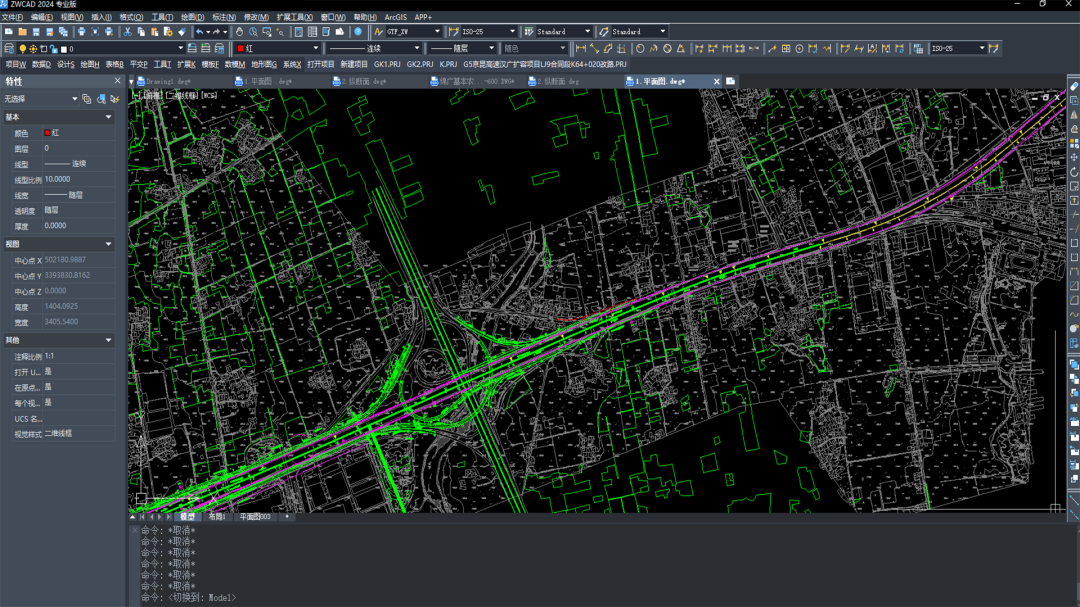Click the 新建项目 button
1080x607 pixels.
point(354,64)
